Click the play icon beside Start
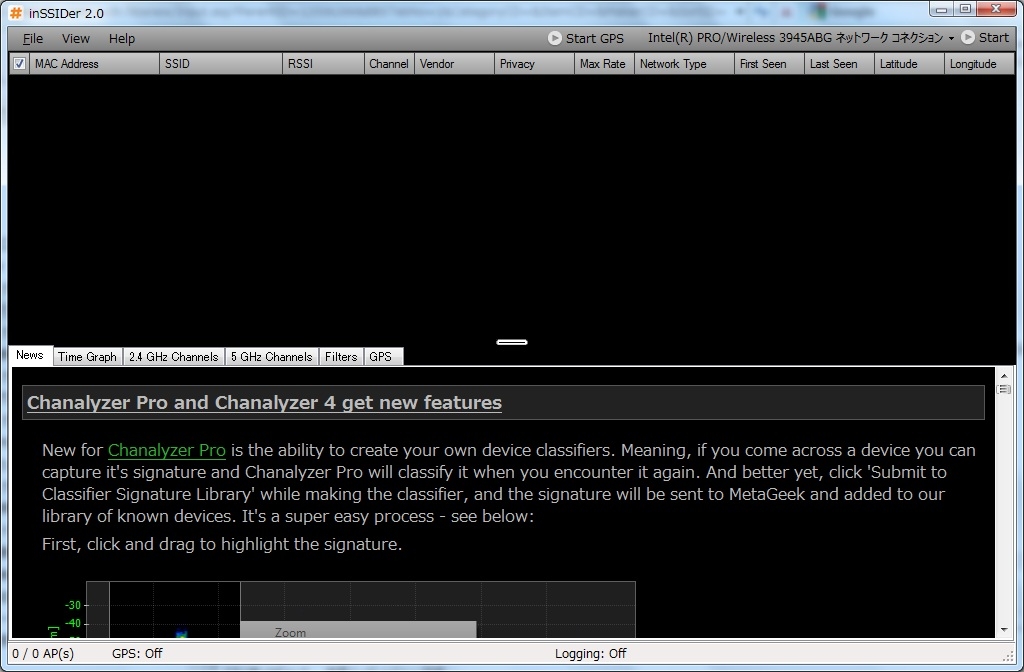 tap(968, 38)
